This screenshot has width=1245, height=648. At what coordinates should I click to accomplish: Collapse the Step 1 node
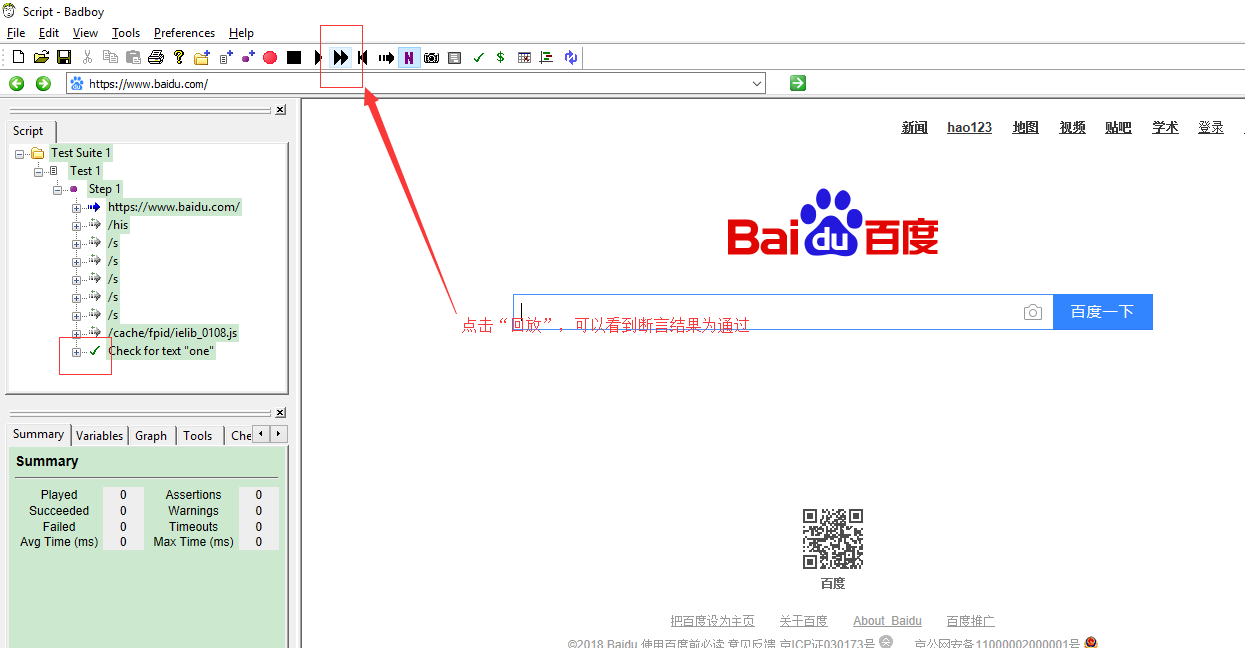pyautogui.click(x=58, y=189)
